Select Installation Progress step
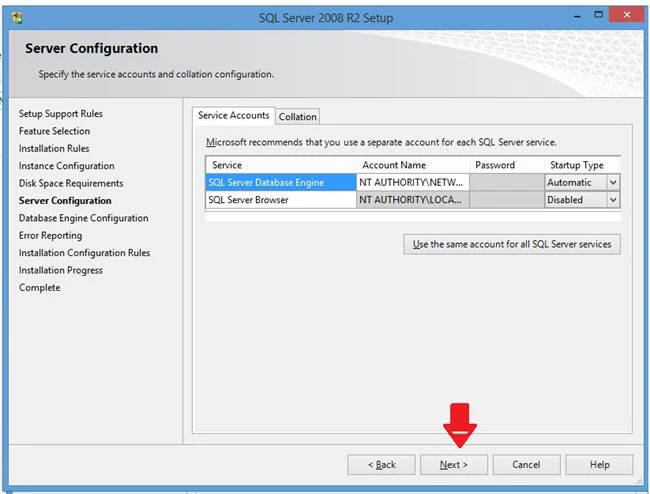The height and width of the screenshot is (494, 650). click(61, 270)
